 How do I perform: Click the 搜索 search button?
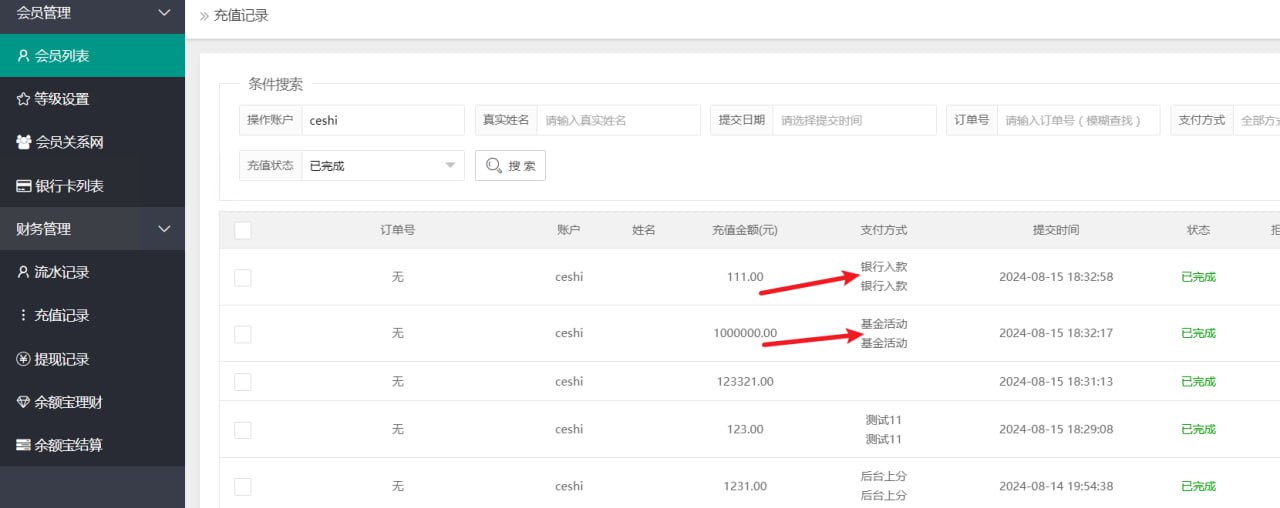(x=510, y=166)
